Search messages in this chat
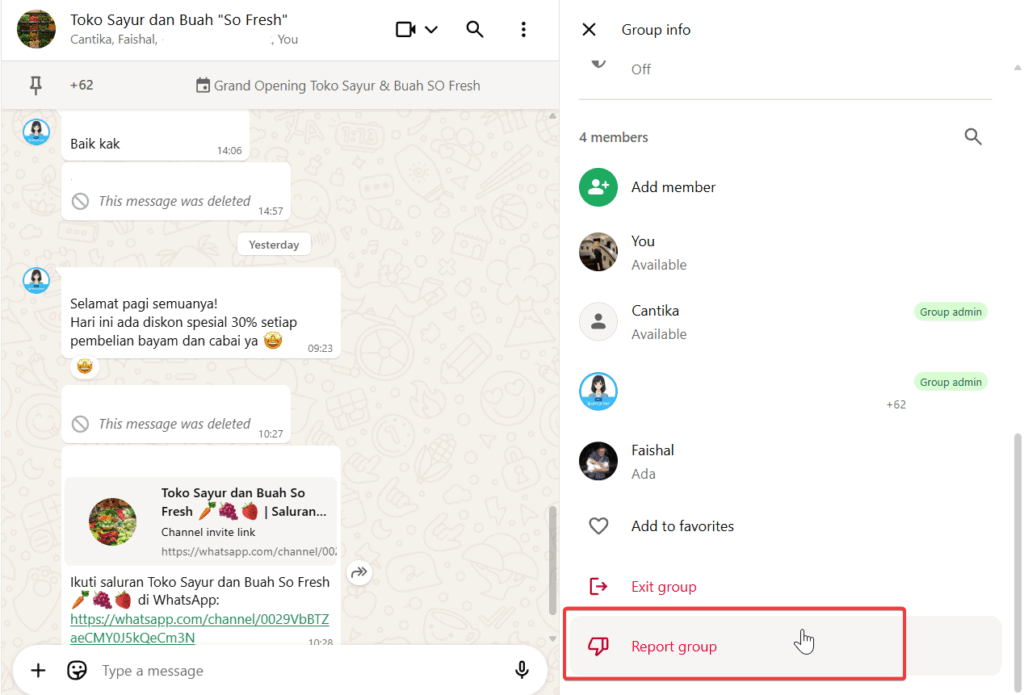 [x=475, y=30]
